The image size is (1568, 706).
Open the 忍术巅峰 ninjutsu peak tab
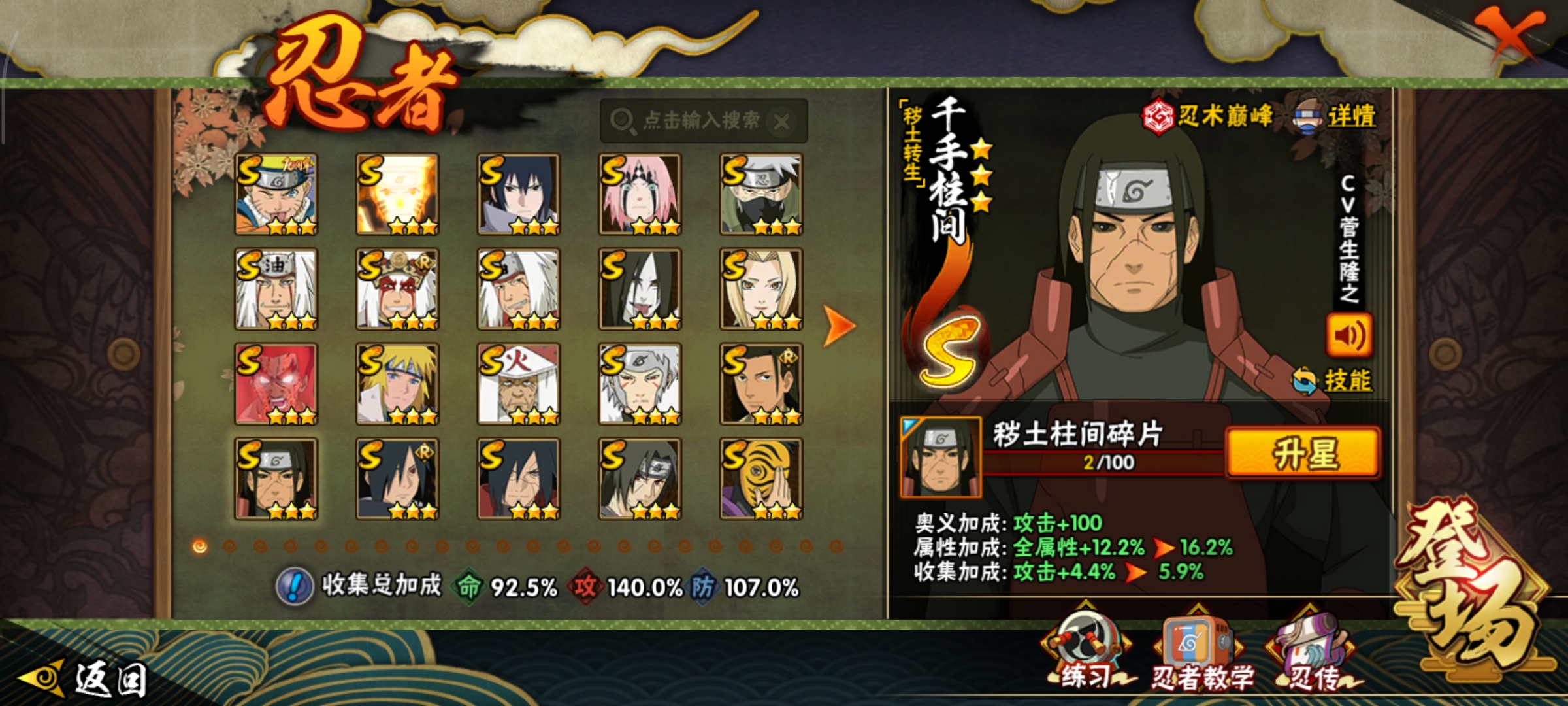click(1207, 116)
